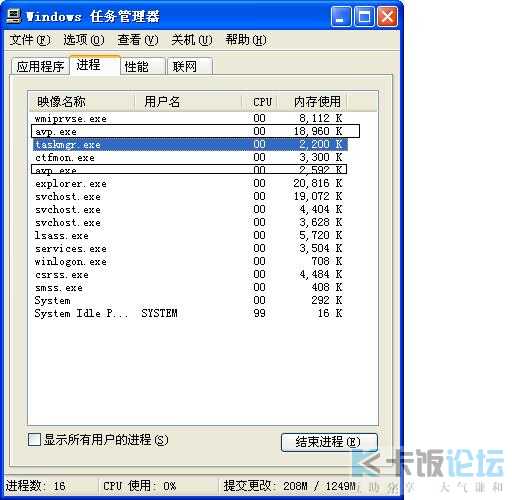Click the CPU 使用: 0% status entry
The image size is (512, 500).
click(139, 486)
